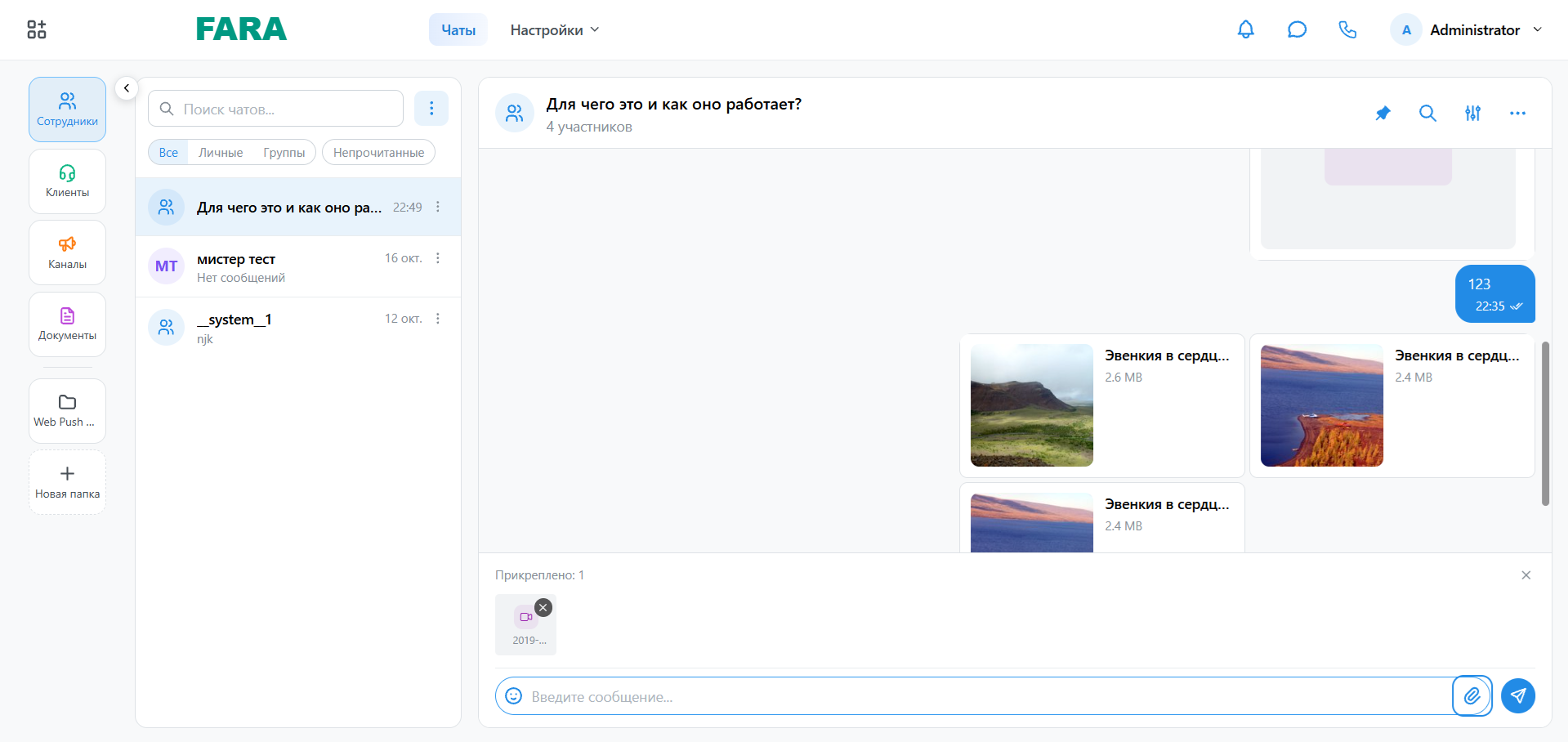The width and height of the screenshot is (1568, 742).
Task: Click the paperclip attach file icon
Action: click(1472, 695)
